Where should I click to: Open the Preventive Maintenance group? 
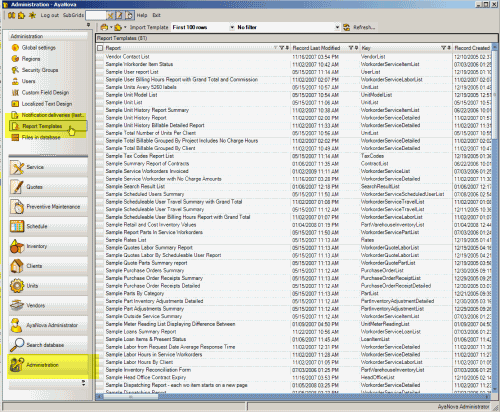point(48,207)
